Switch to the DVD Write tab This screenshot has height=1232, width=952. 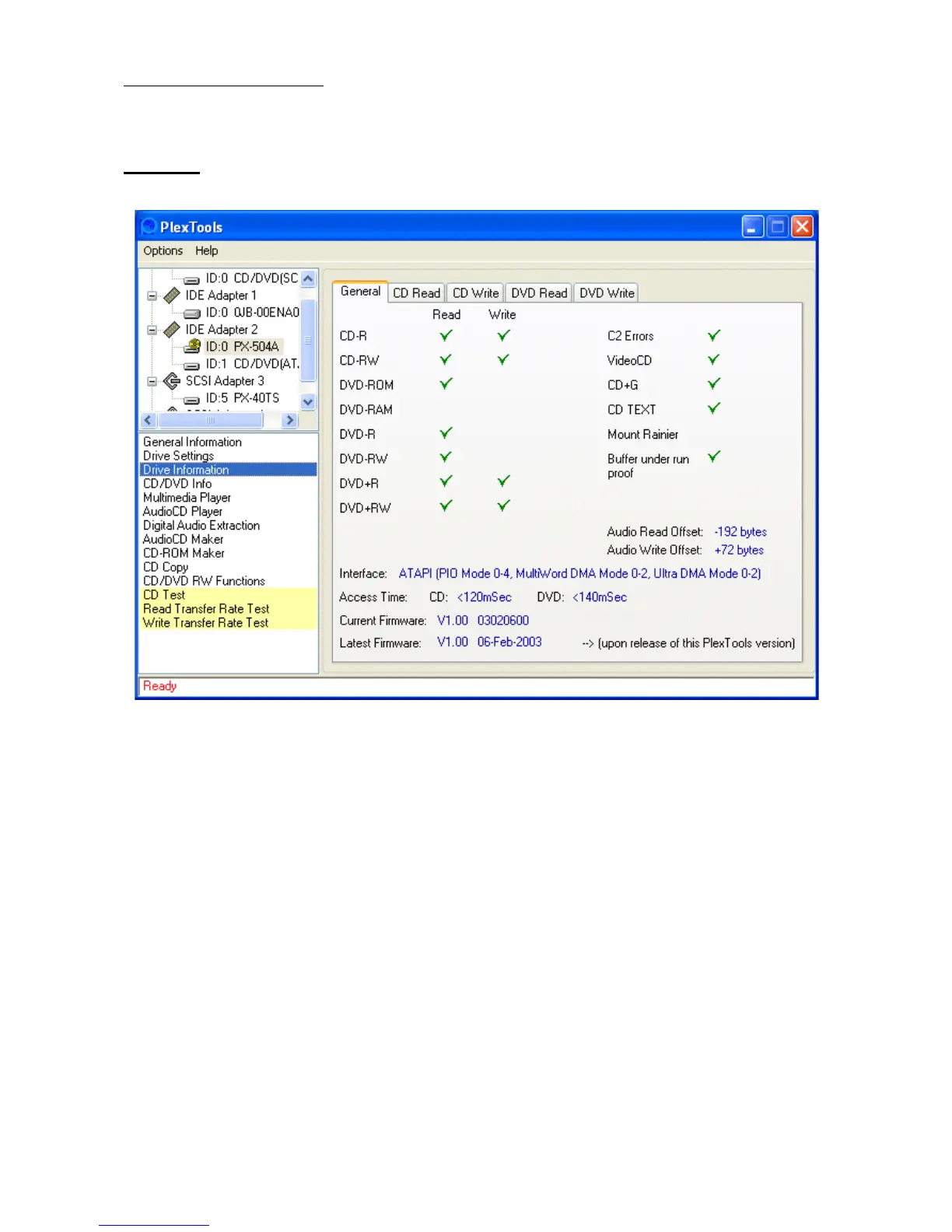(607, 293)
